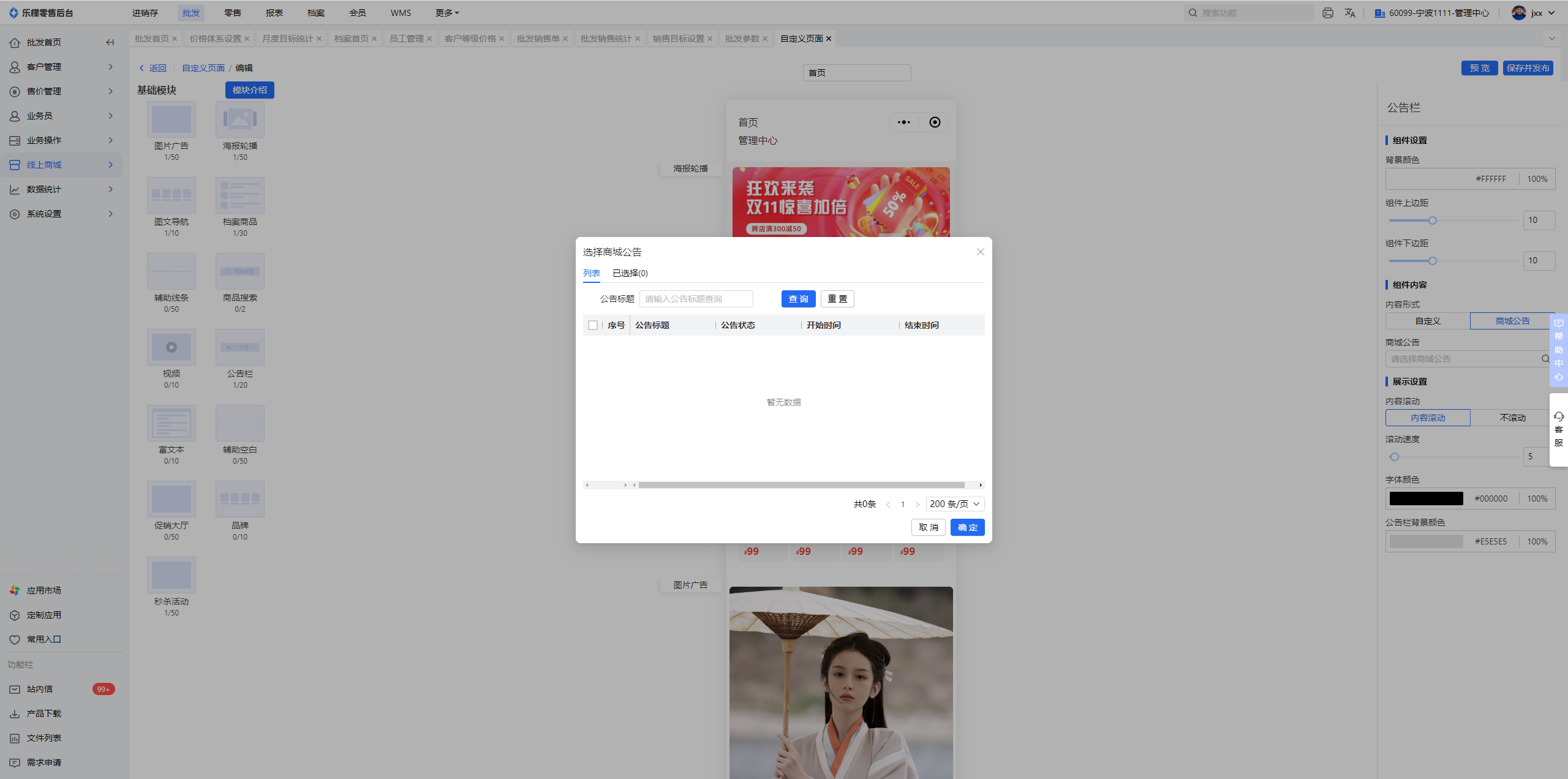Select 自定义 content form option
The height and width of the screenshot is (779, 1568).
point(1428,321)
